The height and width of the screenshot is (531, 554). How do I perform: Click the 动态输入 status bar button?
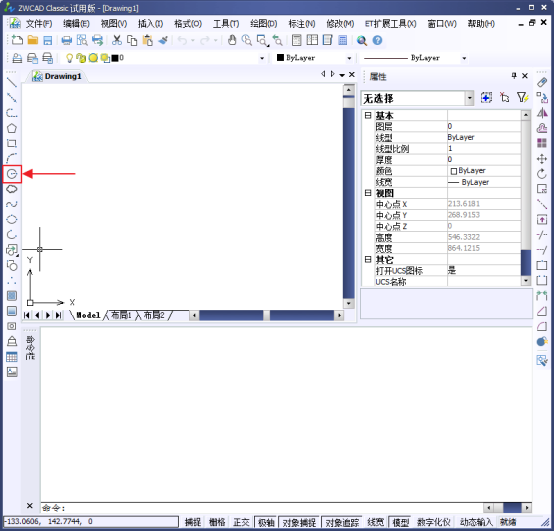click(x=476, y=522)
